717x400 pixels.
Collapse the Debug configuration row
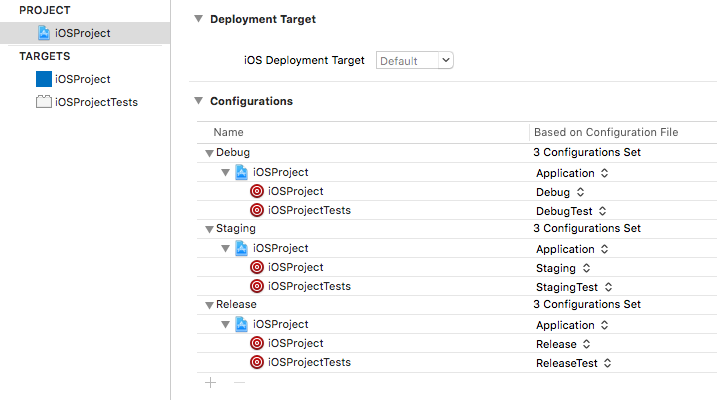click(209, 153)
